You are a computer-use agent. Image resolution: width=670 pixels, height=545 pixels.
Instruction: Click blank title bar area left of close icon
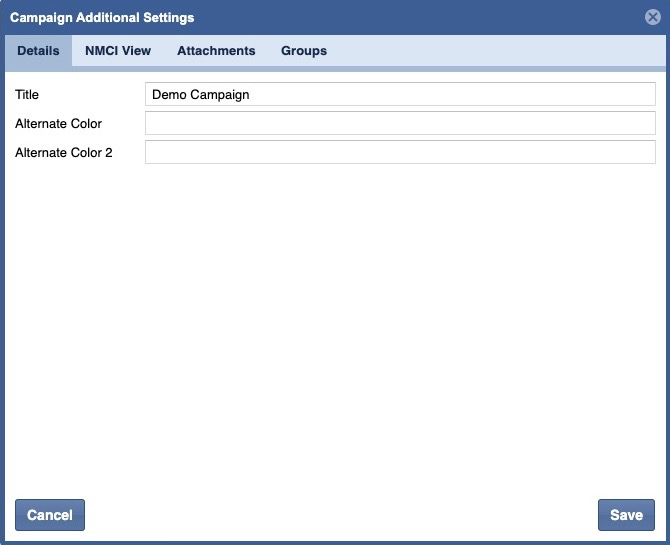[x=450, y=18]
